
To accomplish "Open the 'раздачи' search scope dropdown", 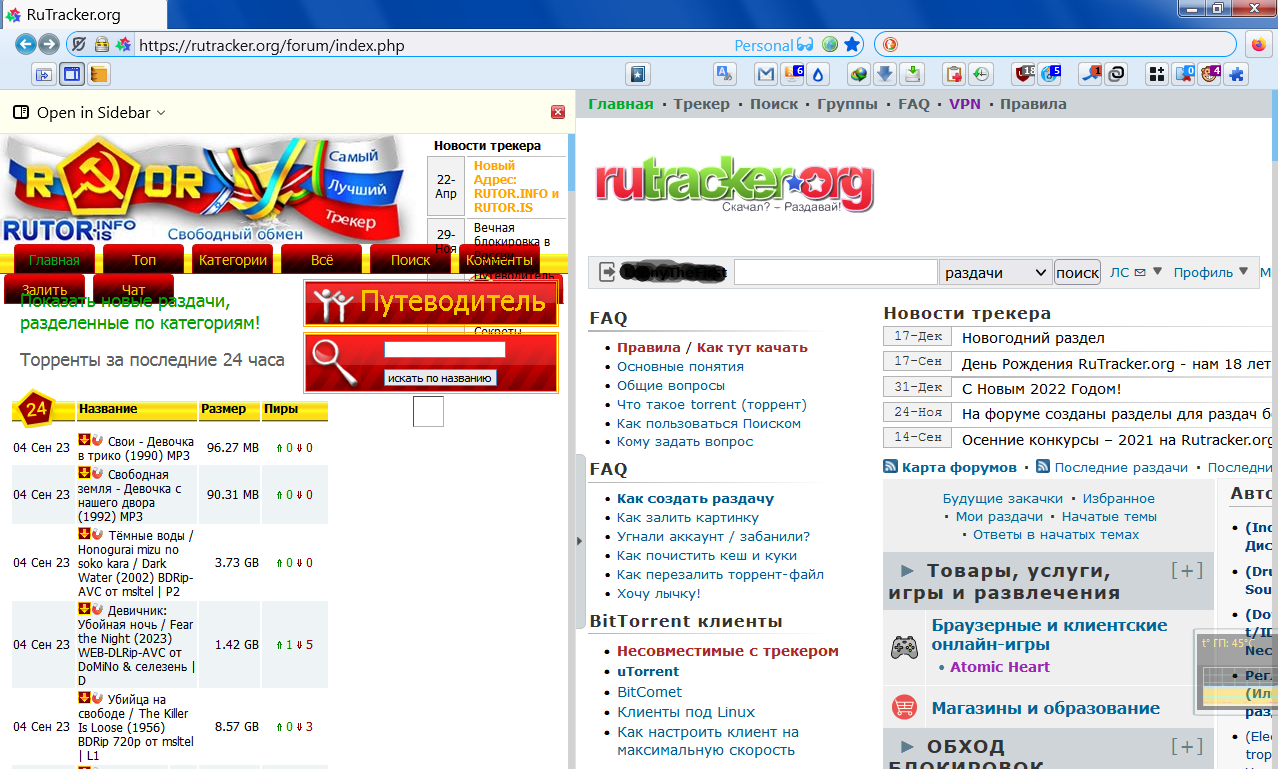I will click(995, 272).
